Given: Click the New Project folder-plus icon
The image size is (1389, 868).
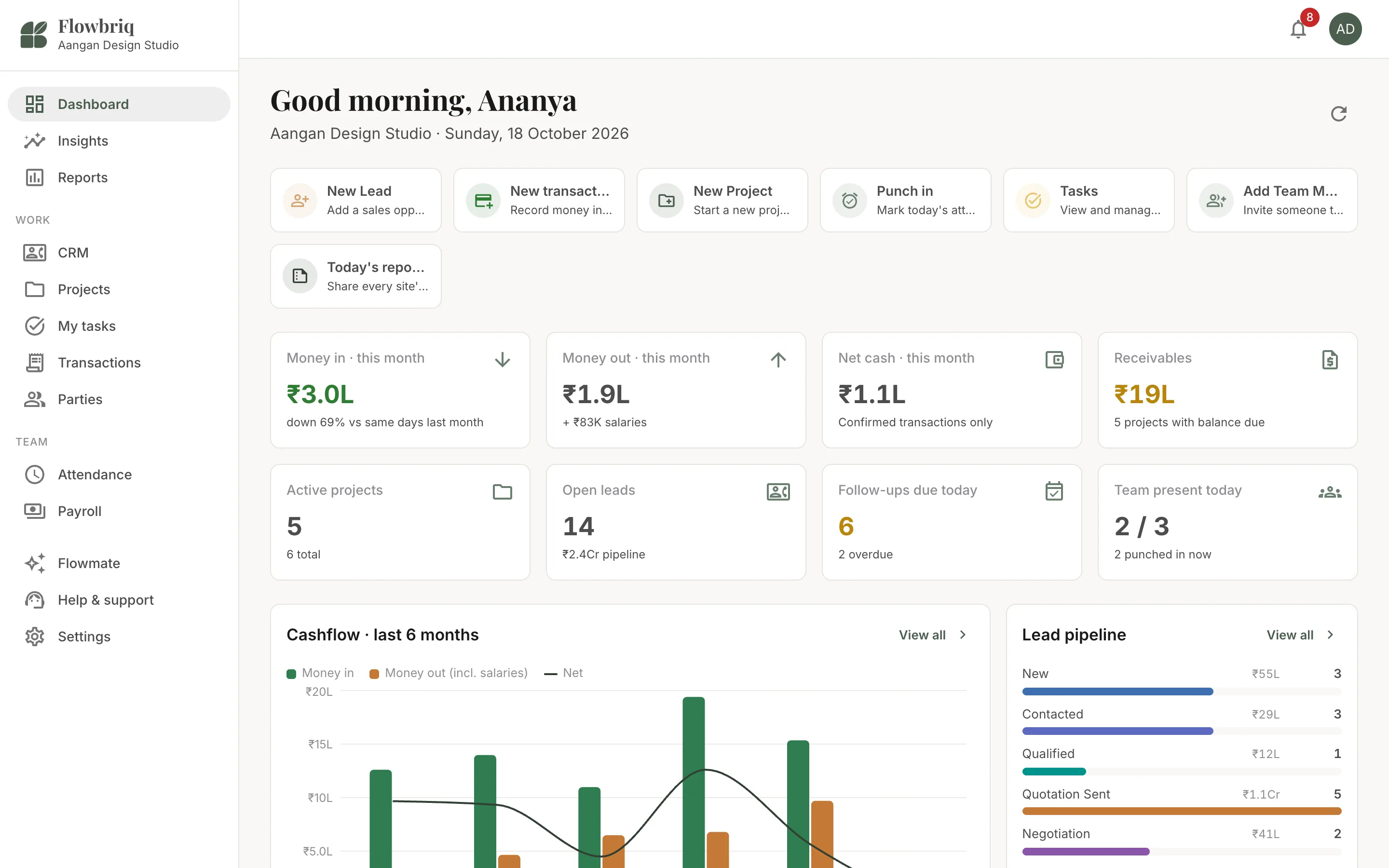Looking at the screenshot, I should pos(667,200).
